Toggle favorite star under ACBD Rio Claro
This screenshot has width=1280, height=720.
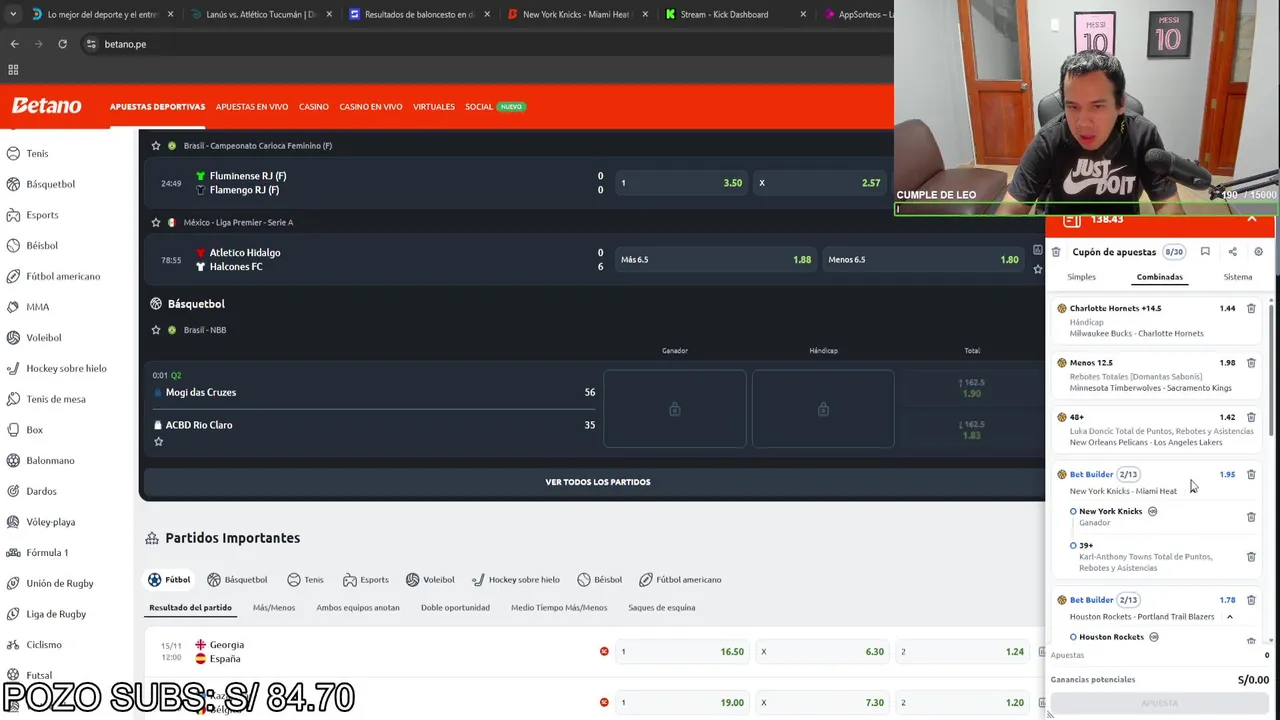(x=158, y=441)
